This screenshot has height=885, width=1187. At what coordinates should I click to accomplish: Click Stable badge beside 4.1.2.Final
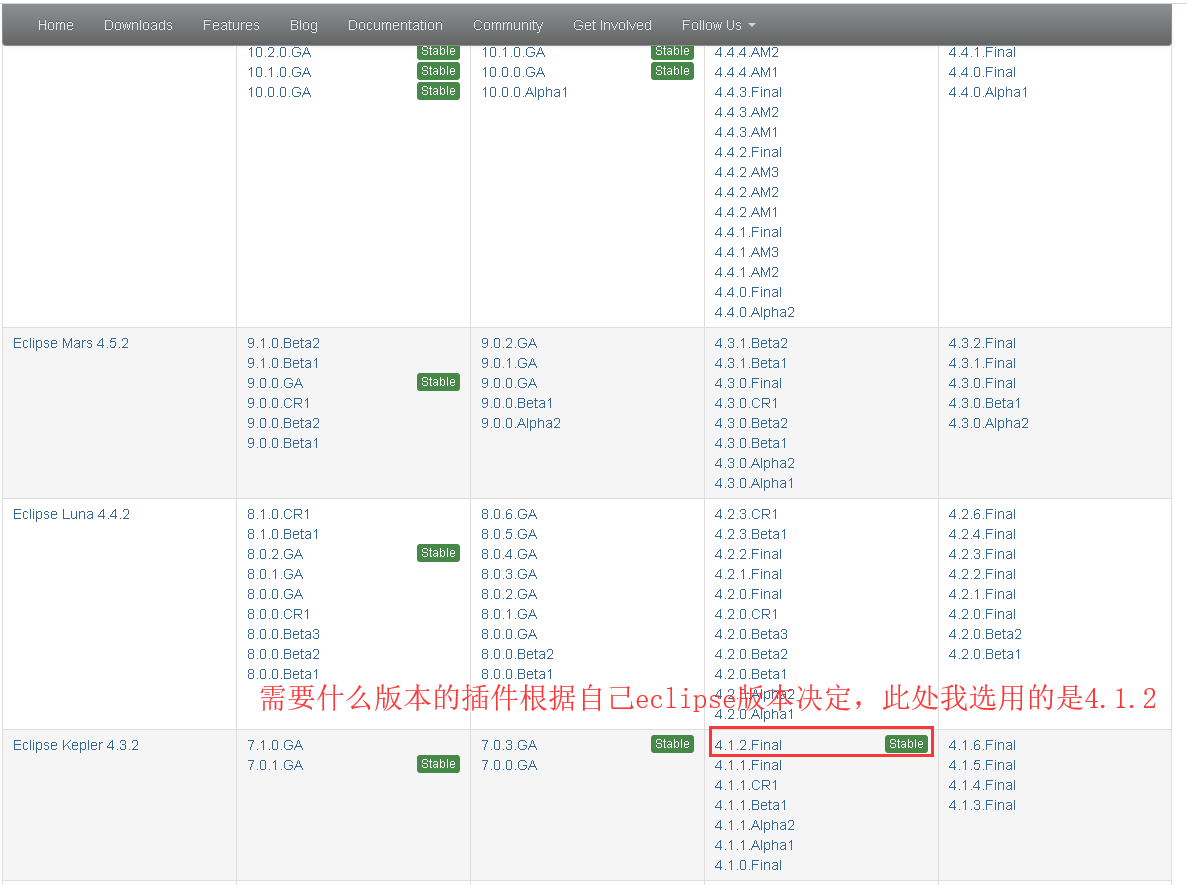906,744
